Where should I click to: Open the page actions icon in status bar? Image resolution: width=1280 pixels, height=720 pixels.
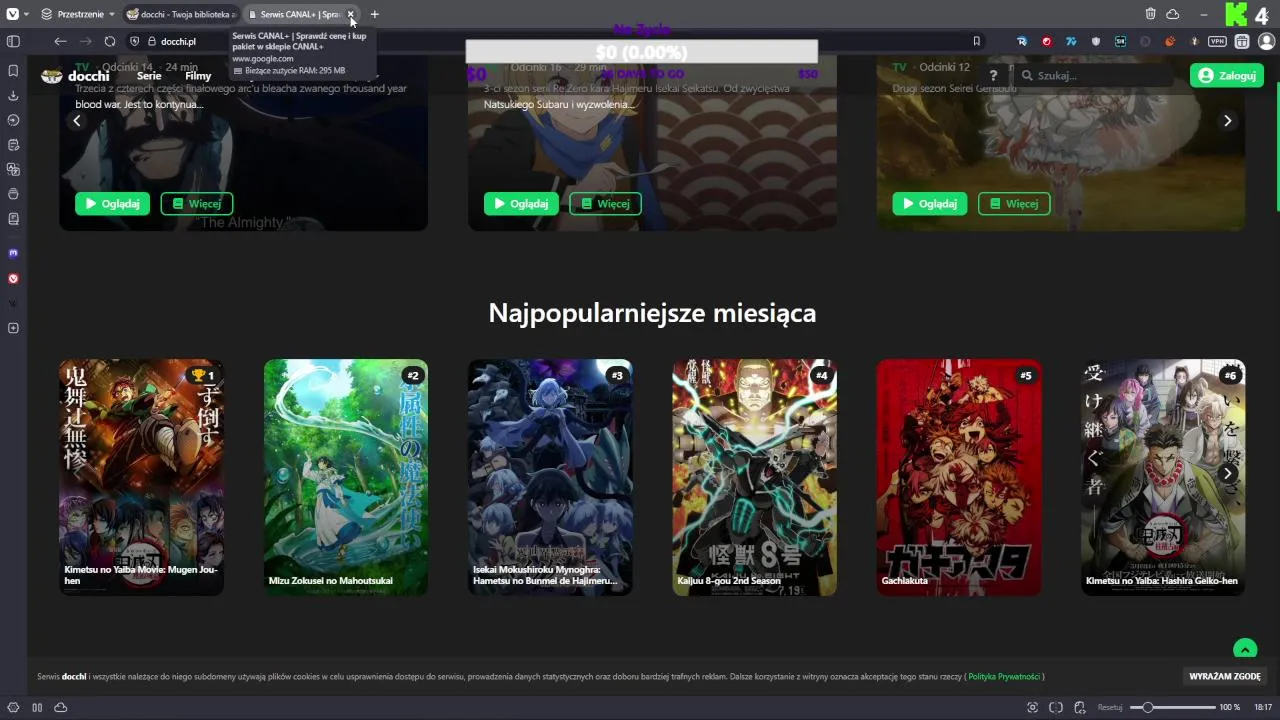[x=1081, y=707]
